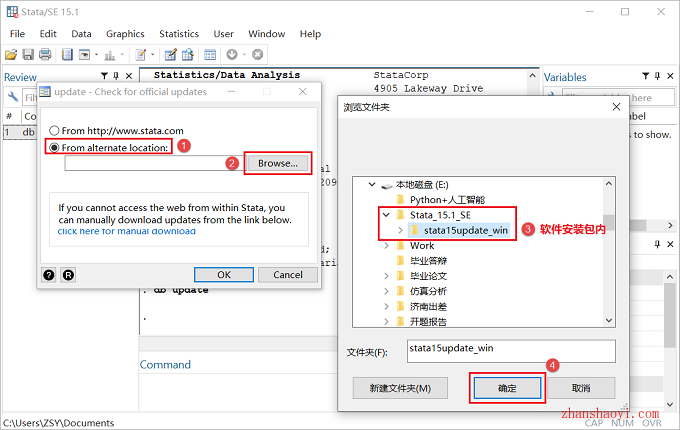
Task: Click the Save floppy disk icon
Action: [x=28, y=55]
